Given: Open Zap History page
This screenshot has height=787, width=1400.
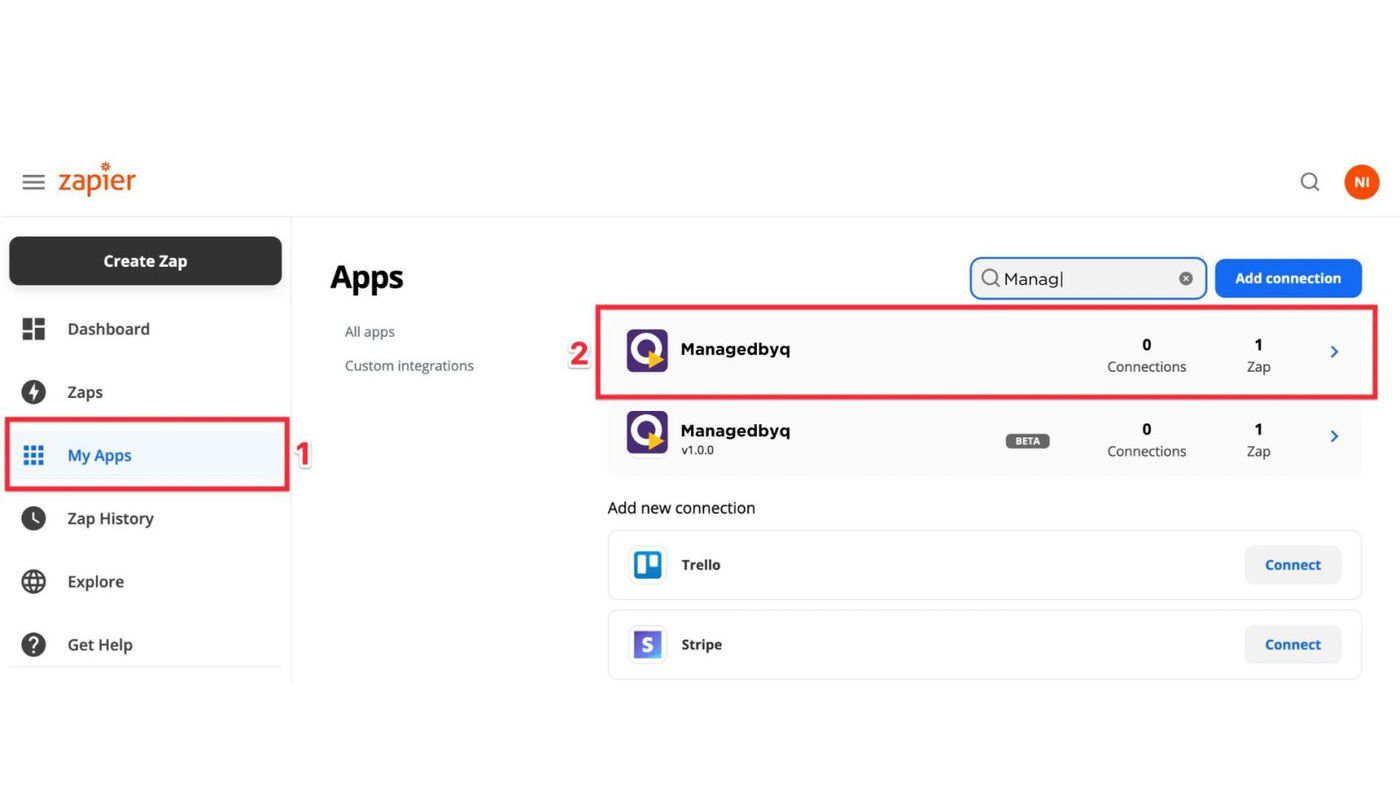Looking at the screenshot, I should click(x=110, y=519).
